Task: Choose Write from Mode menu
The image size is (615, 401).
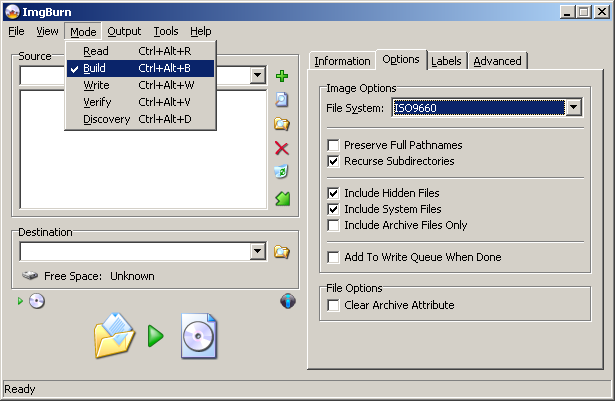Action: [140, 85]
